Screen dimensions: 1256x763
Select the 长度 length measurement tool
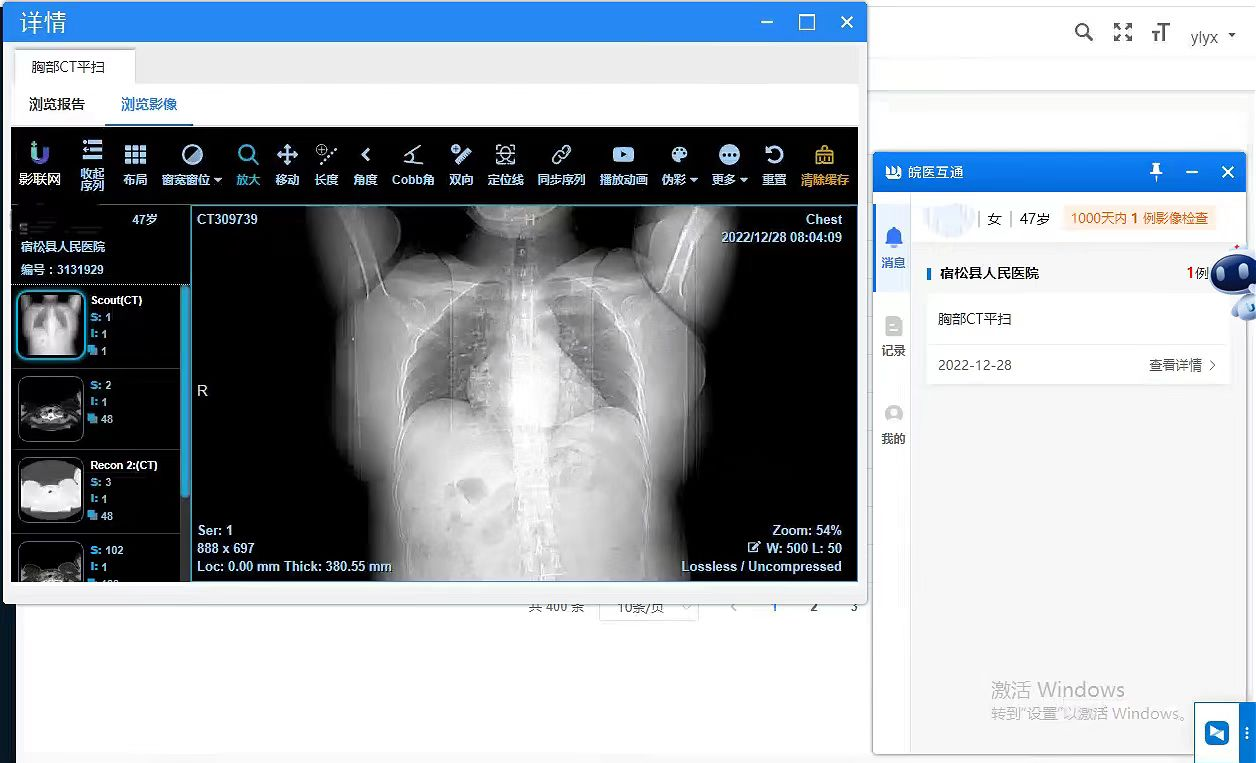click(326, 165)
